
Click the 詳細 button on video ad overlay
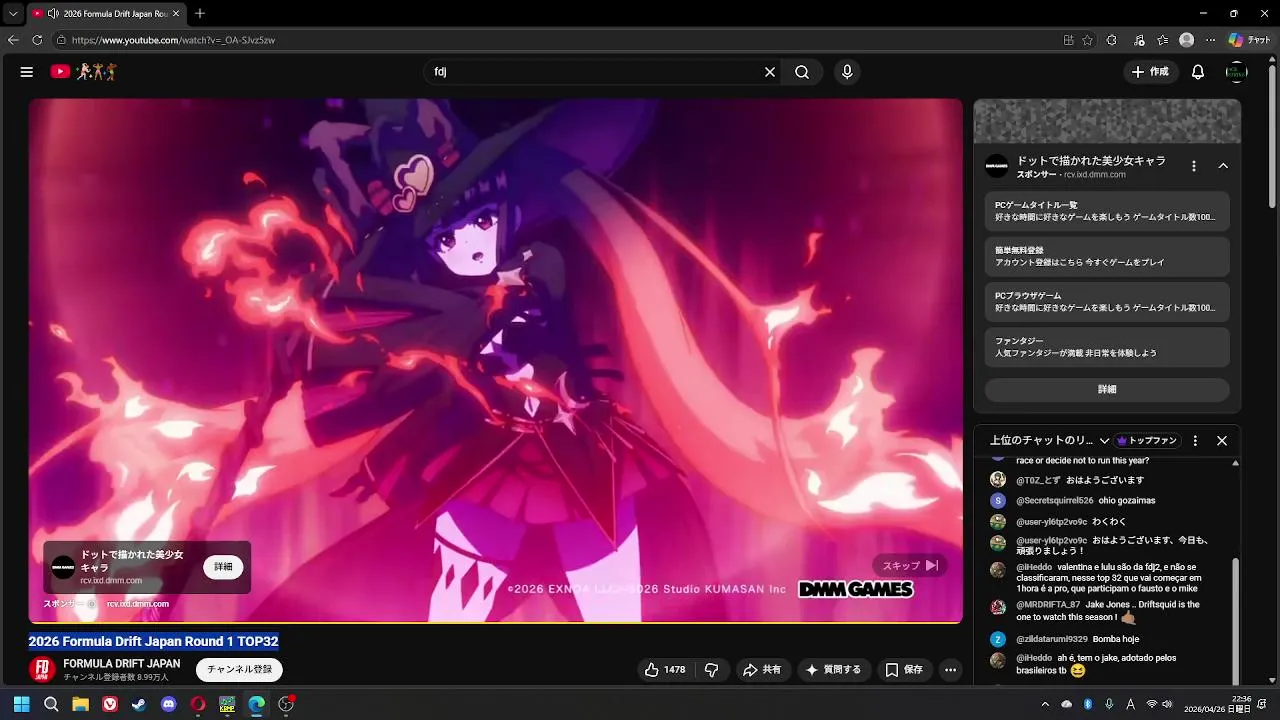(x=223, y=566)
